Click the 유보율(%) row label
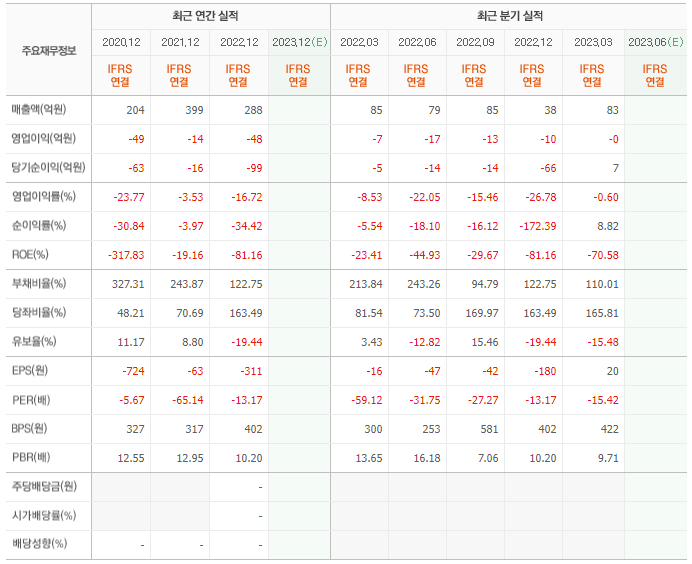This screenshot has width=692, height=564. pos(34,342)
